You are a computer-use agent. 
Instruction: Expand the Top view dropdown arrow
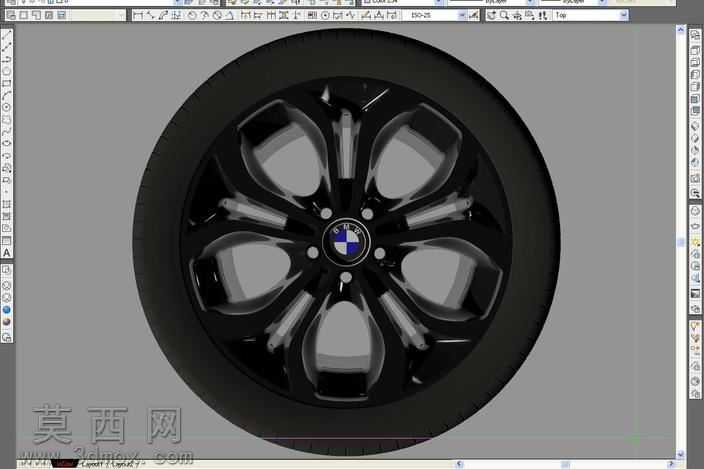point(623,15)
